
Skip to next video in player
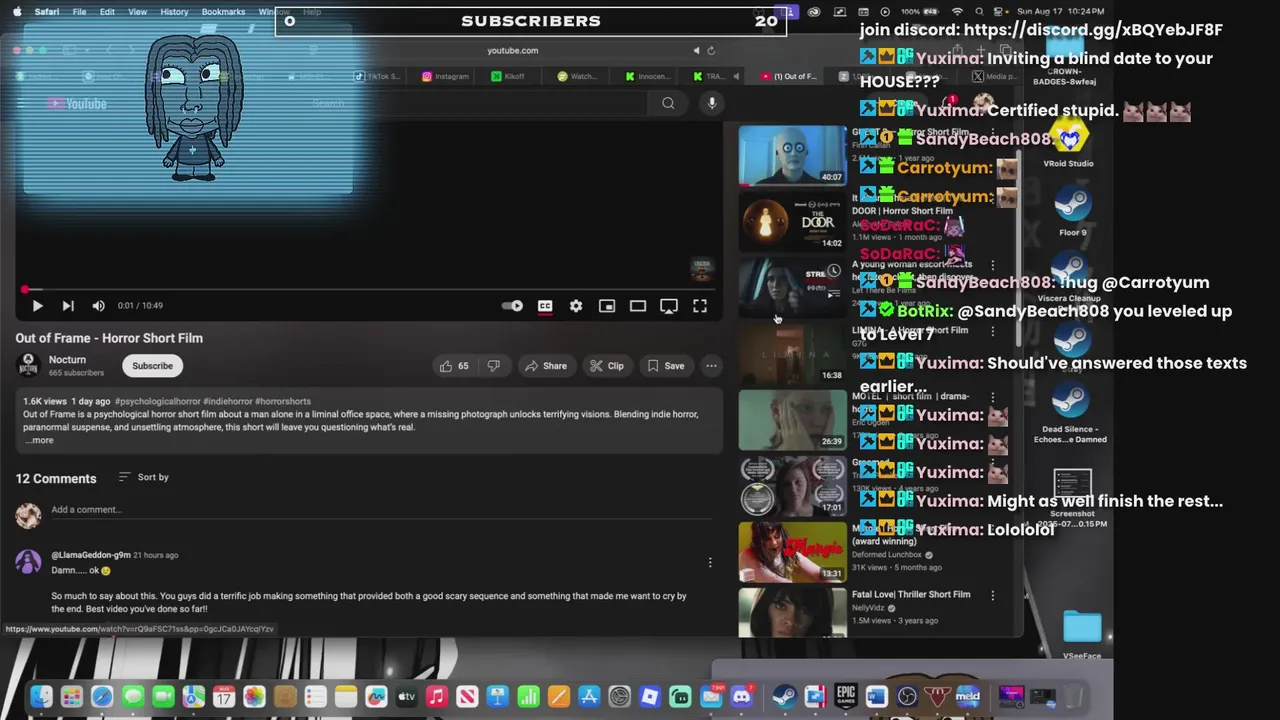pos(68,306)
